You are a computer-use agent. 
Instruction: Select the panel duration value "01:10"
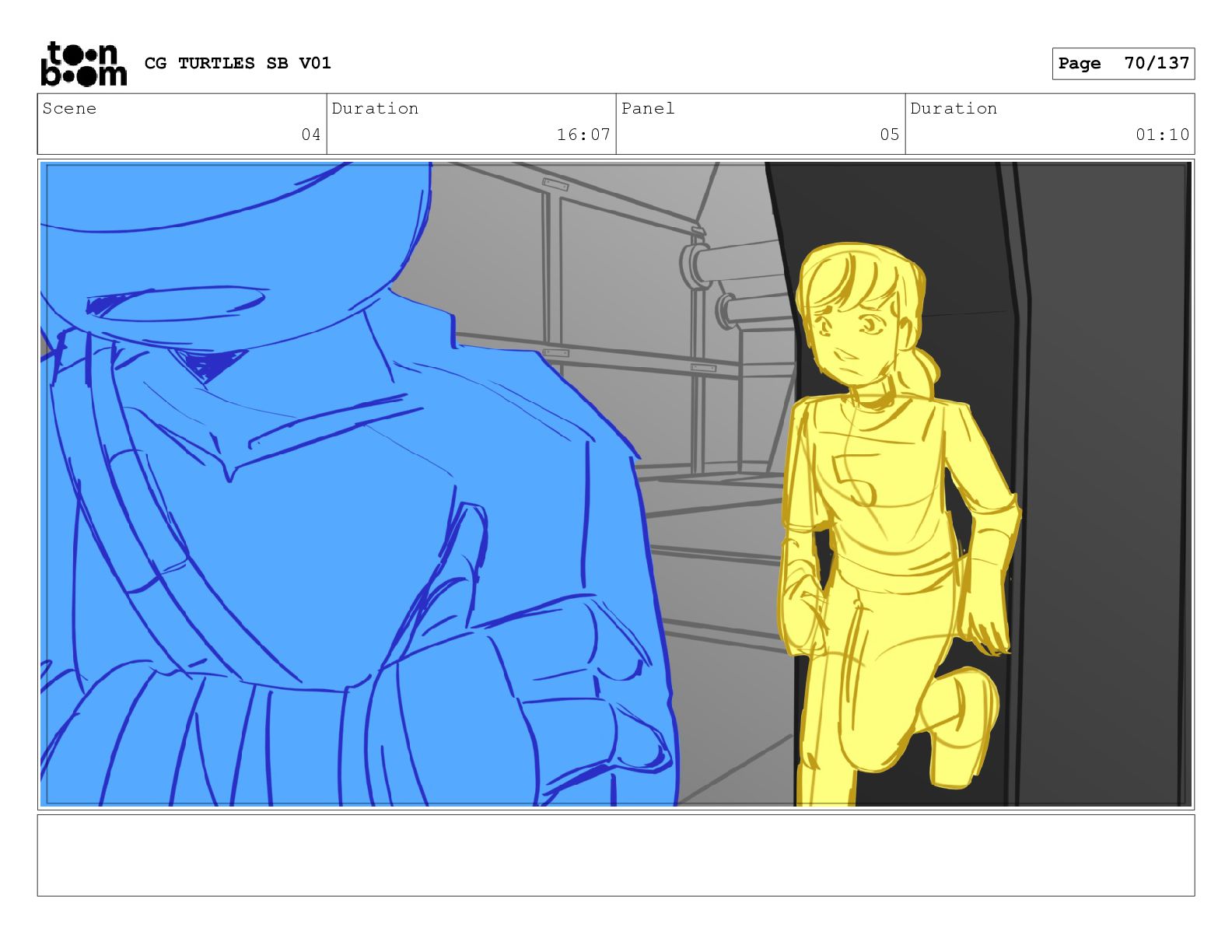point(1162,135)
